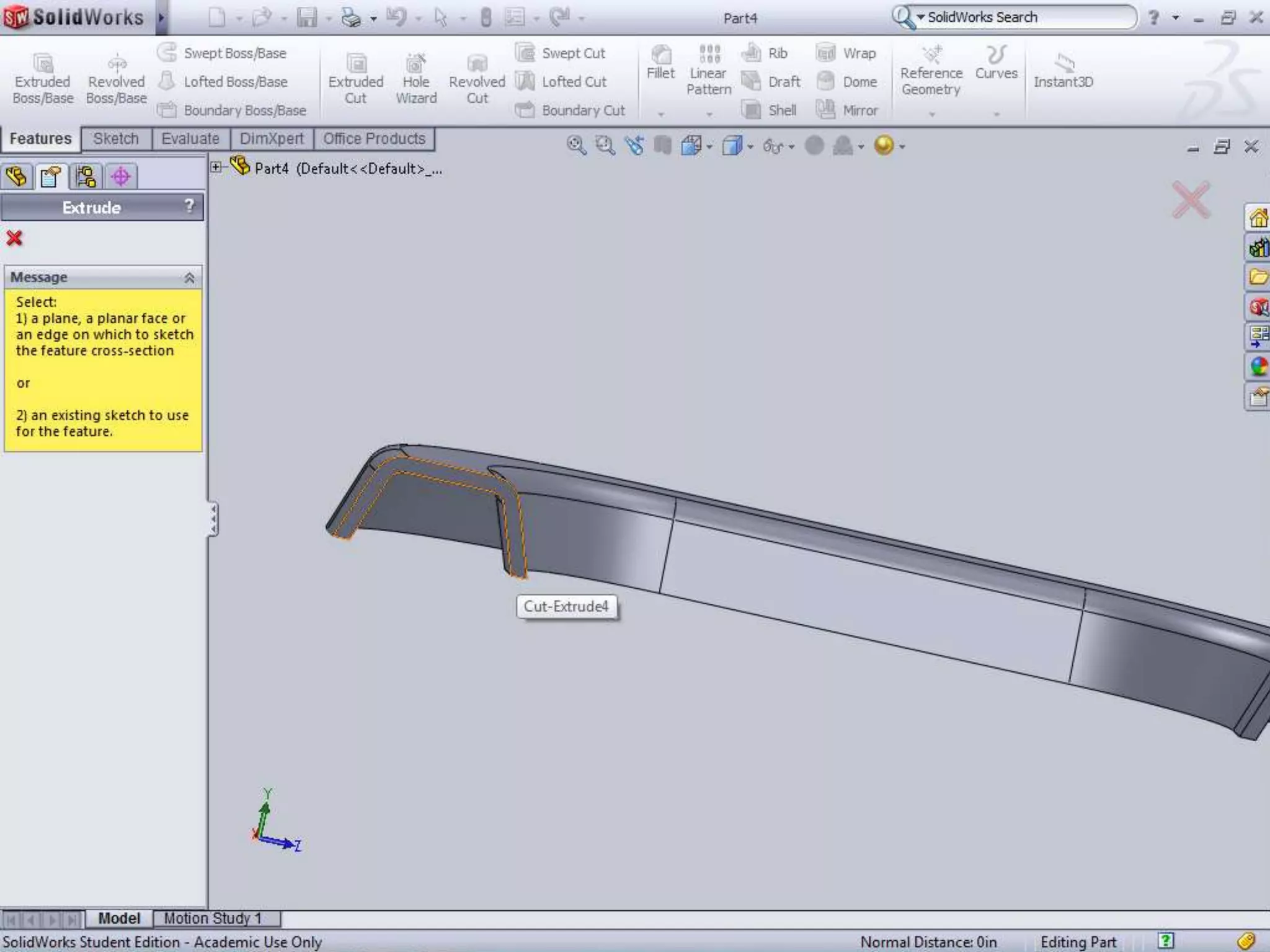Image resolution: width=1270 pixels, height=952 pixels.
Task: Click the Zoom to Fit icon
Action: tap(576, 146)
